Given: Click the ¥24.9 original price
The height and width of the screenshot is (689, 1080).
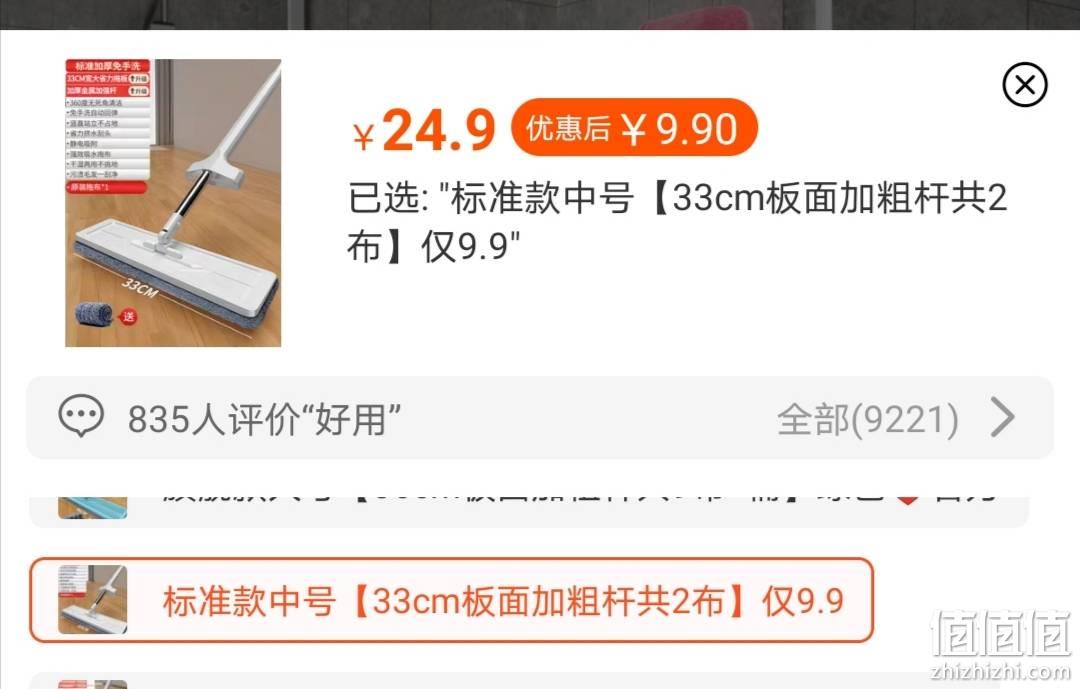Looking at the screenshot, I should 424,130.
